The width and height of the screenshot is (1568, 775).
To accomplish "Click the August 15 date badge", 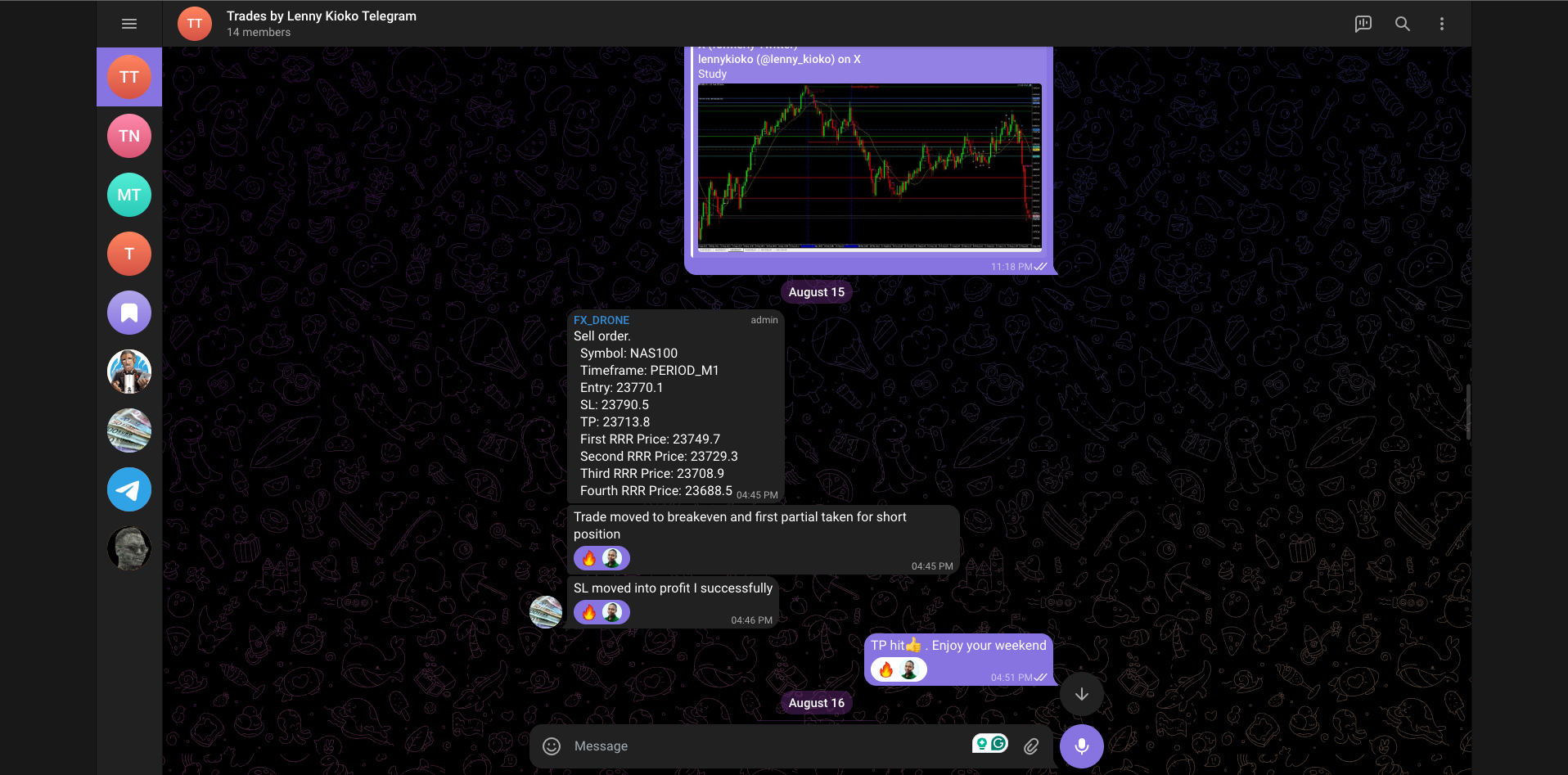I will tap(816, 291).
